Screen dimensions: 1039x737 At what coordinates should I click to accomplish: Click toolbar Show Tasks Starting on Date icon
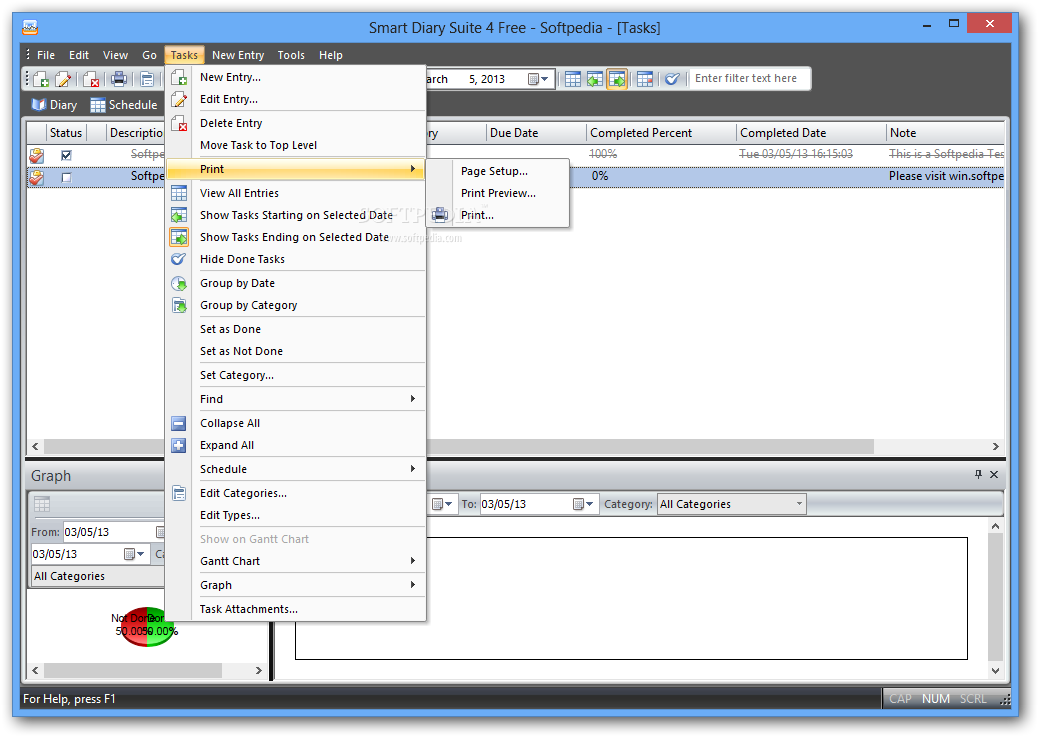tap(595, 80)
